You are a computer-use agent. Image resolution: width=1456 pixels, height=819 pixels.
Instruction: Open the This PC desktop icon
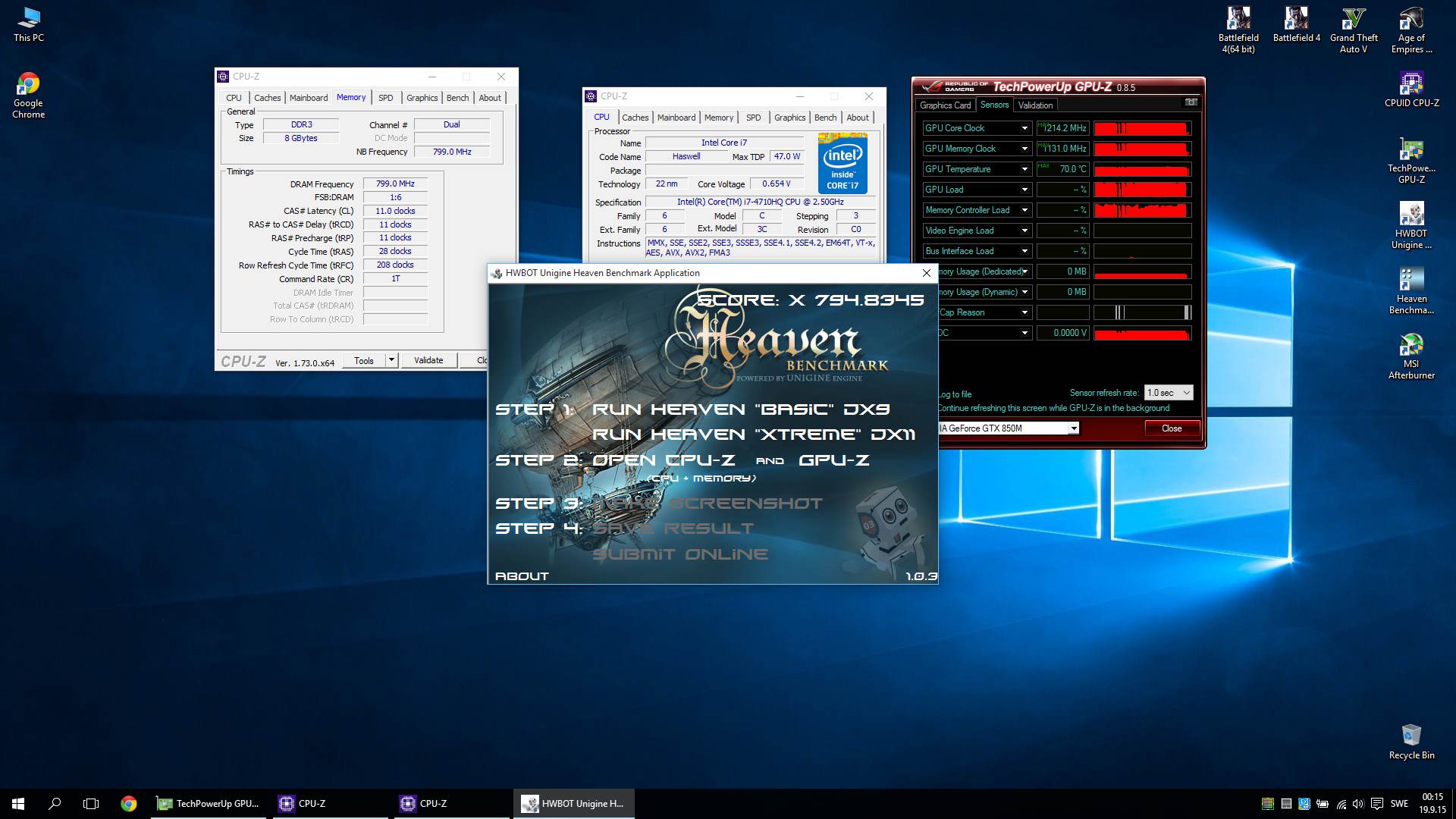(x=28, y=25)
